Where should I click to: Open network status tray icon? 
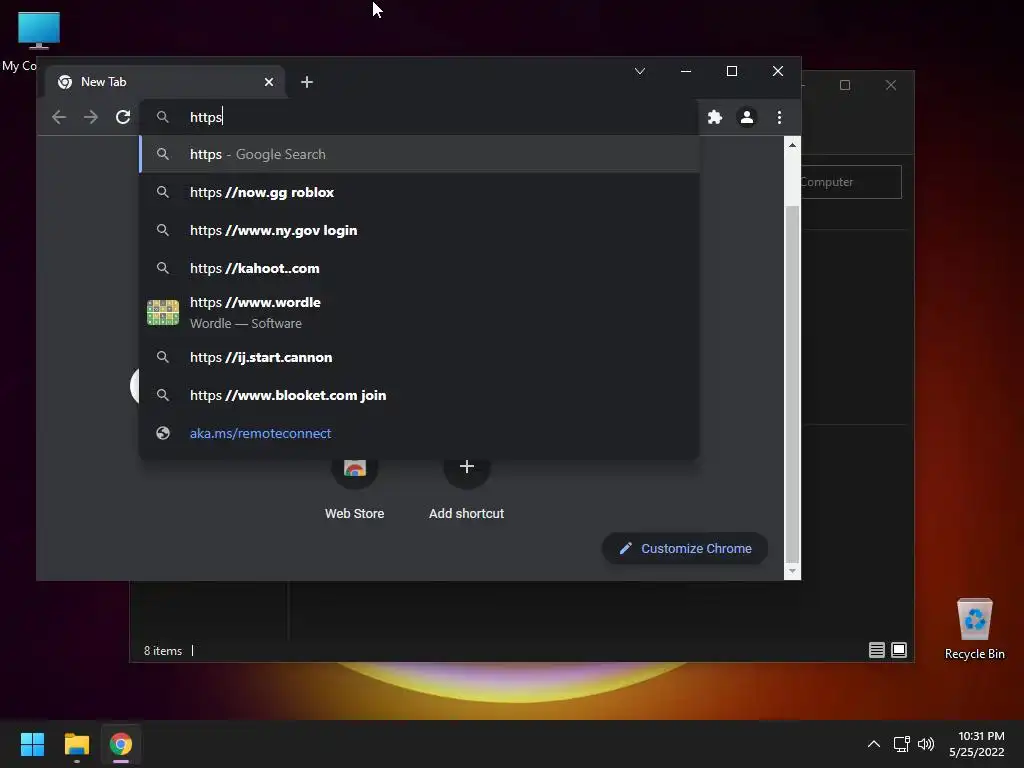pyautogui.click(x=902, y=744)
